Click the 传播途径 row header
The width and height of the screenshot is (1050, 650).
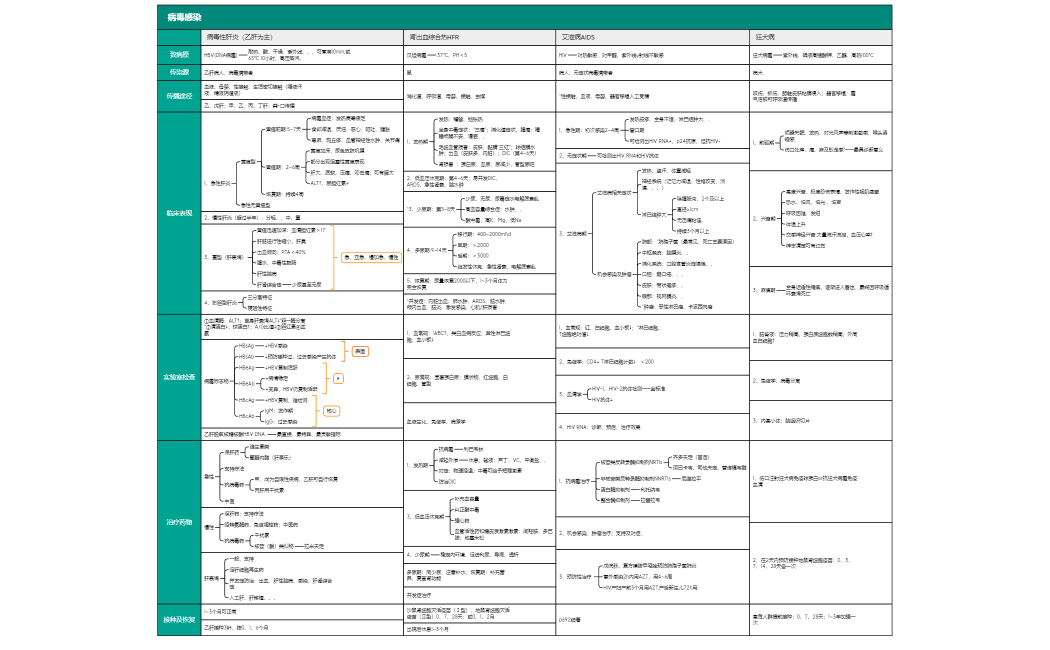(x=179, y=95)
